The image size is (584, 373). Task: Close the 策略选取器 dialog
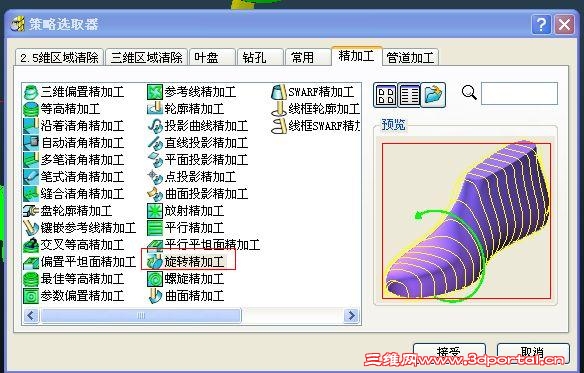click(565, 25)
